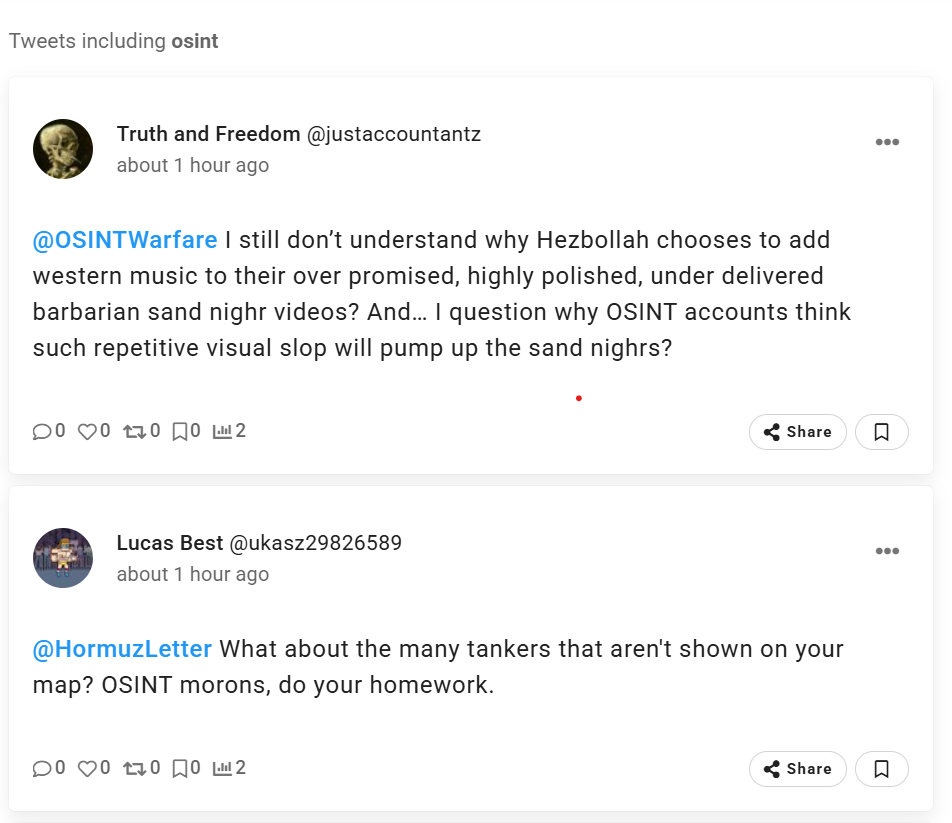Open three-dot menu on Truth and Freedom tweet
The width and height of the screenshot is (952, 823).
(887, 143)
